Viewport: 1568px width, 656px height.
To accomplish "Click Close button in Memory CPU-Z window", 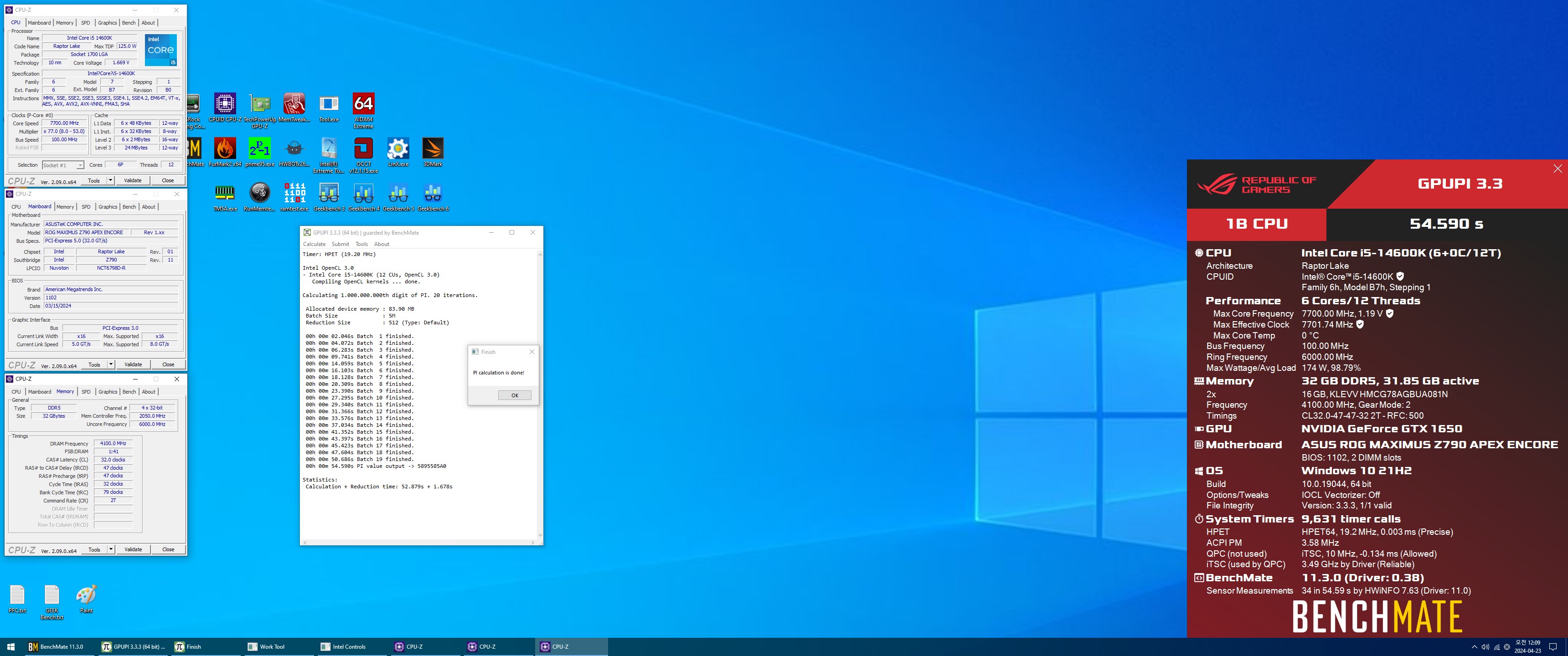I will click(x=168, y=549).
